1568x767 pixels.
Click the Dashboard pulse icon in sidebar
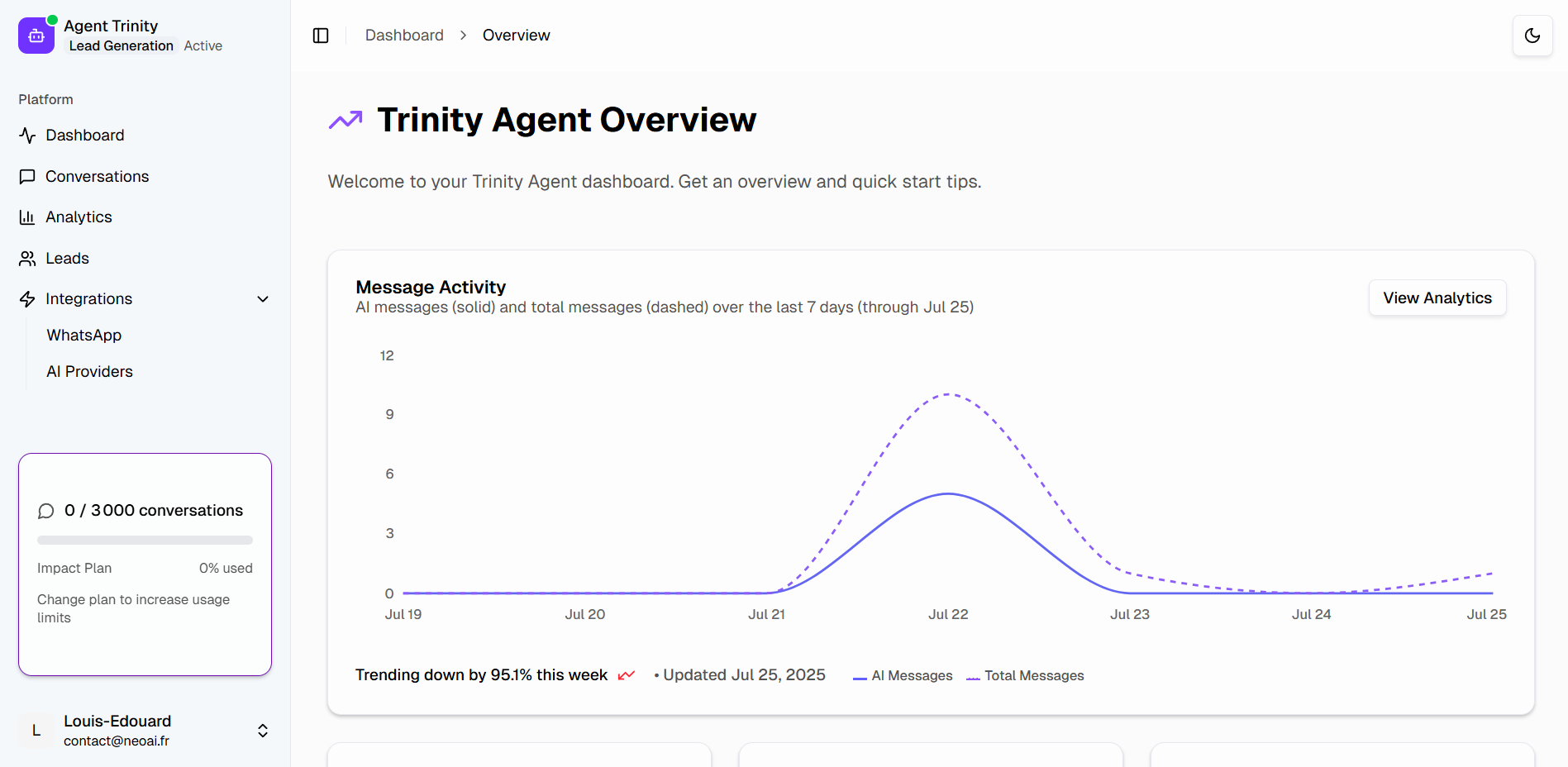tap(27, 136)
